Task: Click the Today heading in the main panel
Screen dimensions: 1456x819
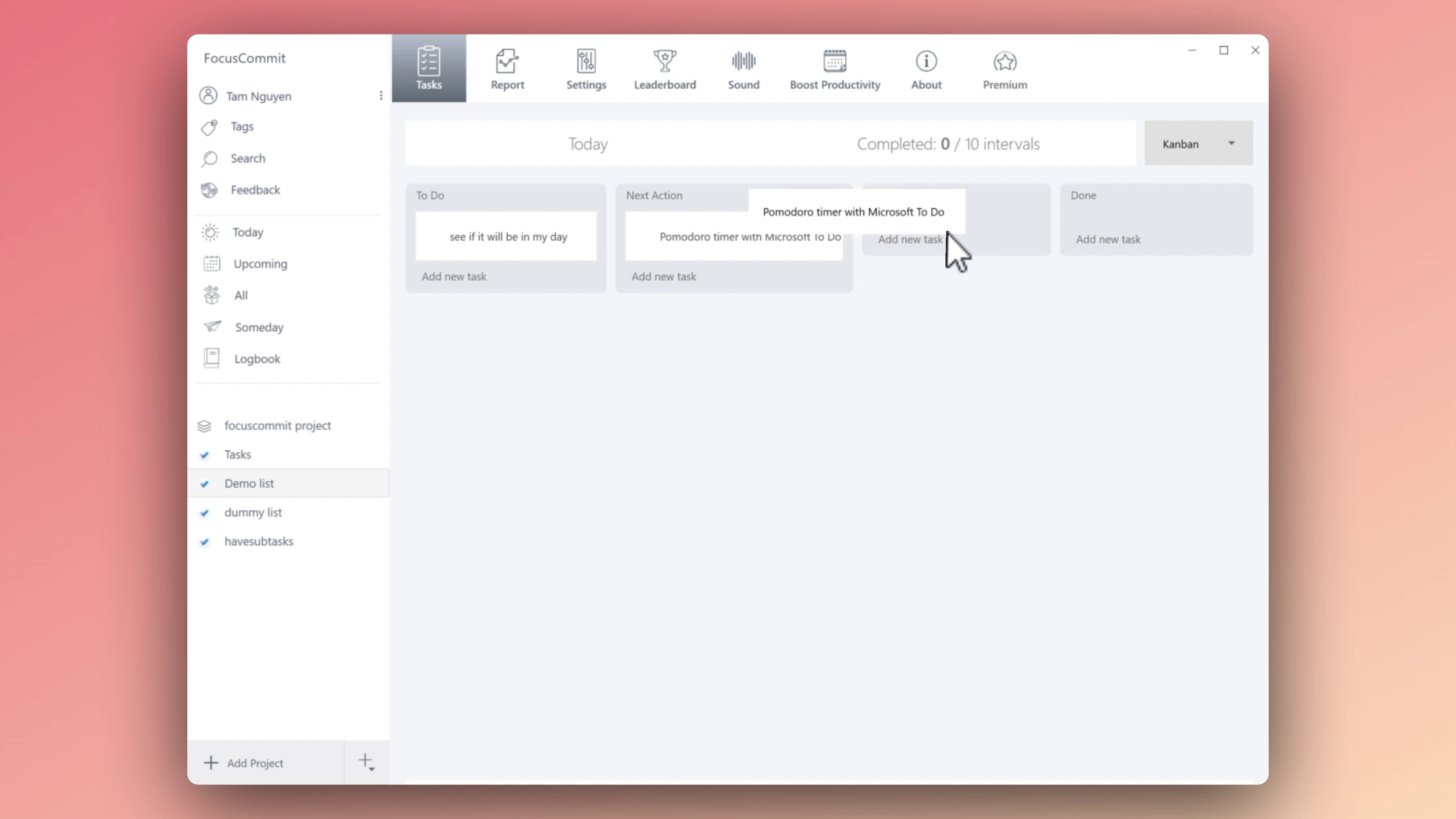Action: click(588, 144)
